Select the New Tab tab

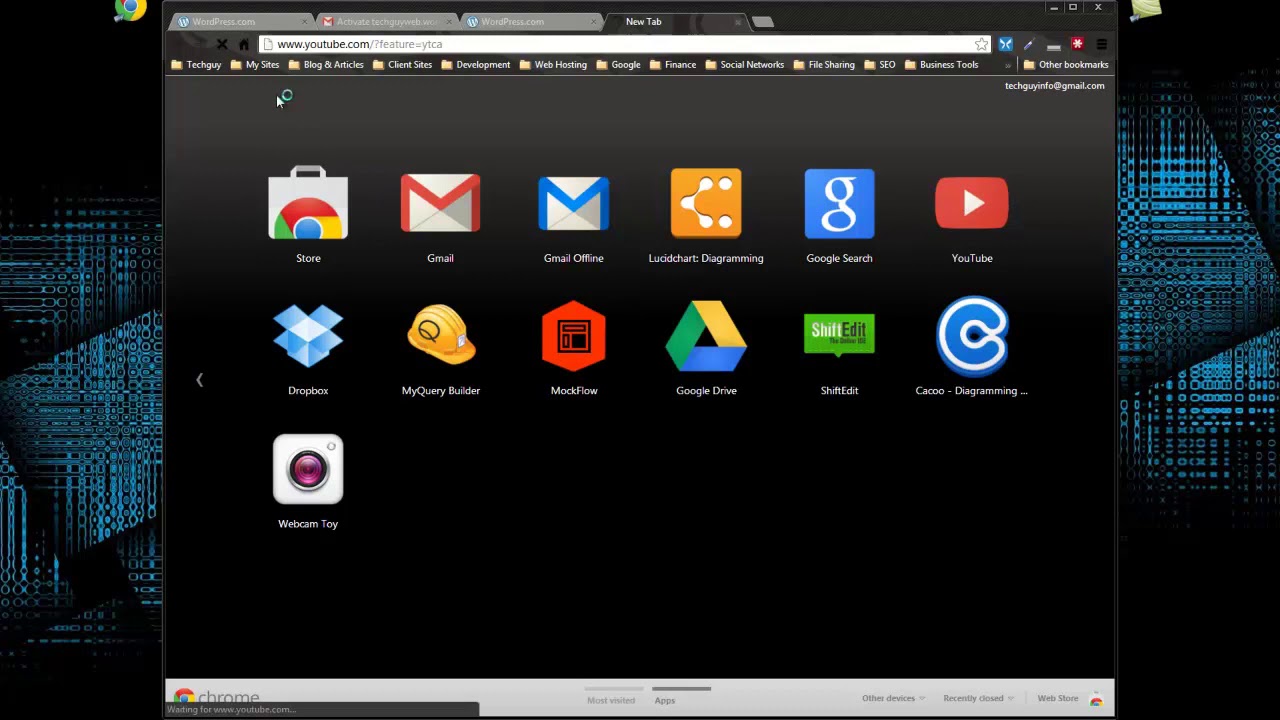pyautogui.click(x=675, y=21)
